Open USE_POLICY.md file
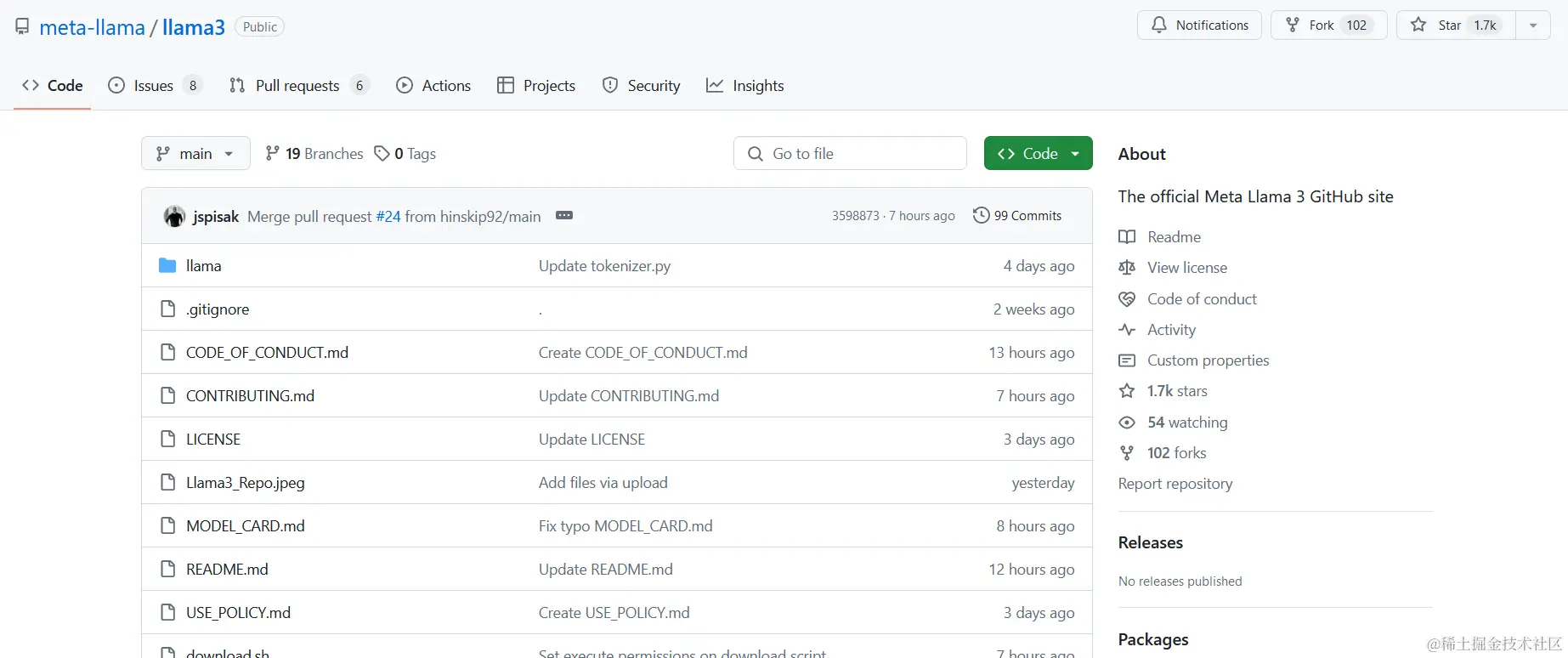 [238, 612]
